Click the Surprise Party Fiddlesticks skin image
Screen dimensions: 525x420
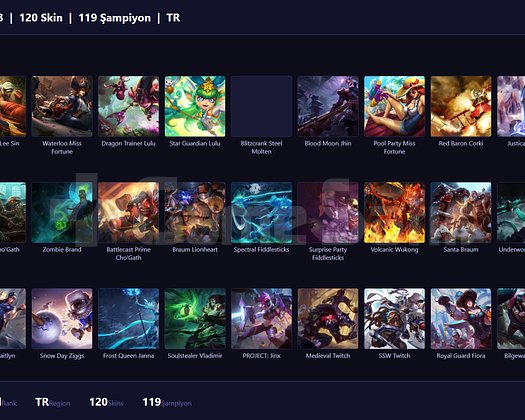click(x=328, y=212)
